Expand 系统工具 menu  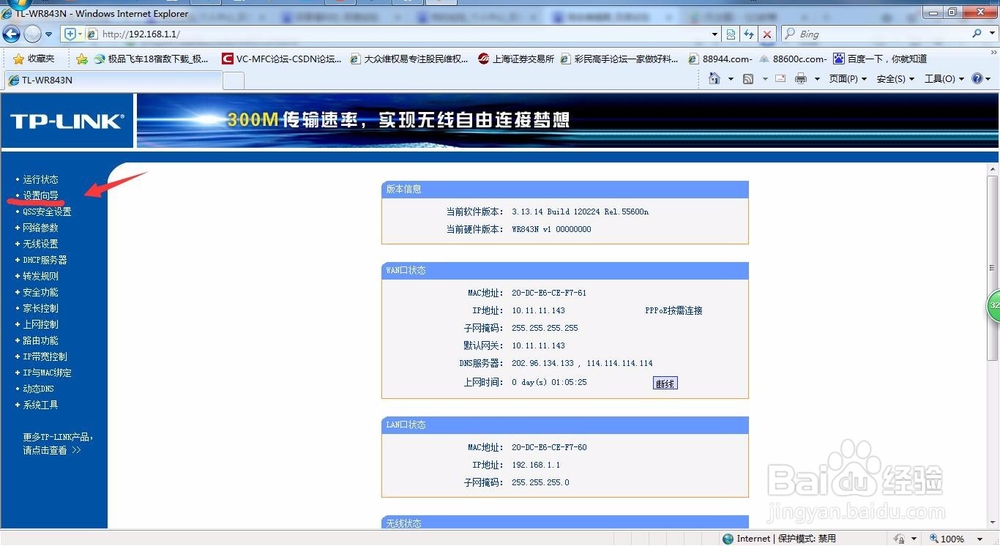[40, 405]
